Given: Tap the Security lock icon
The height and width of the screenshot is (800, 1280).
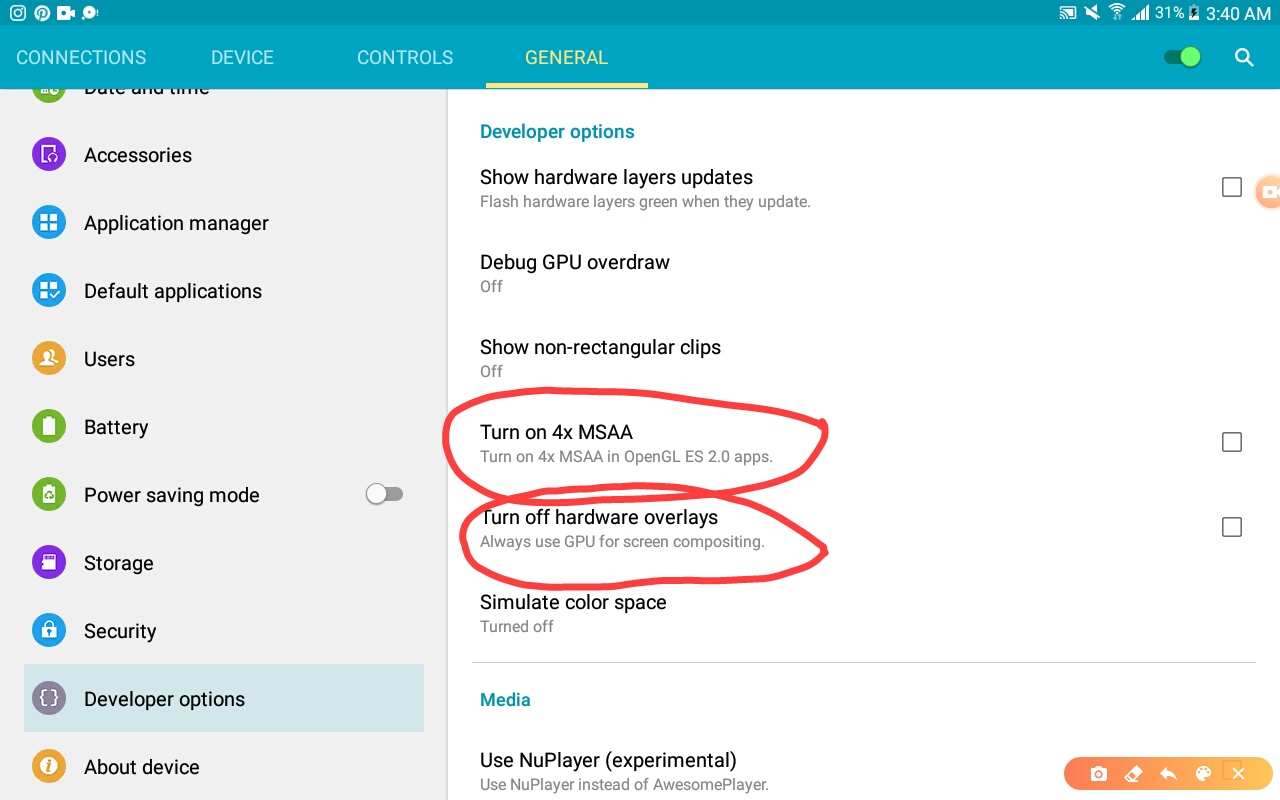Looking at the screenshot, I should pyautogui.click(x=49, y=631).
